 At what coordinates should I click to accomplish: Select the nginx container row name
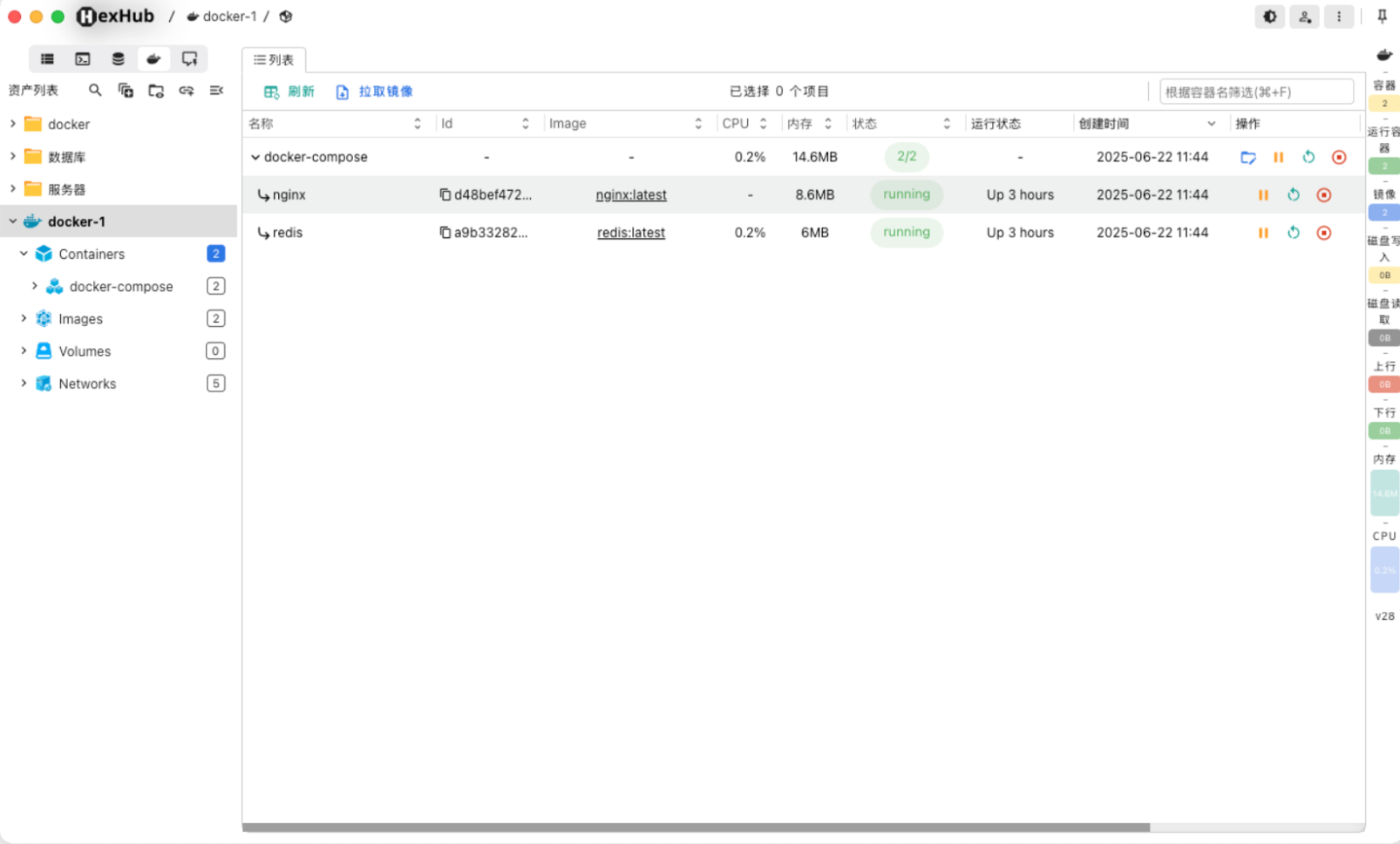pyautogui.click(x=289, y=194)
